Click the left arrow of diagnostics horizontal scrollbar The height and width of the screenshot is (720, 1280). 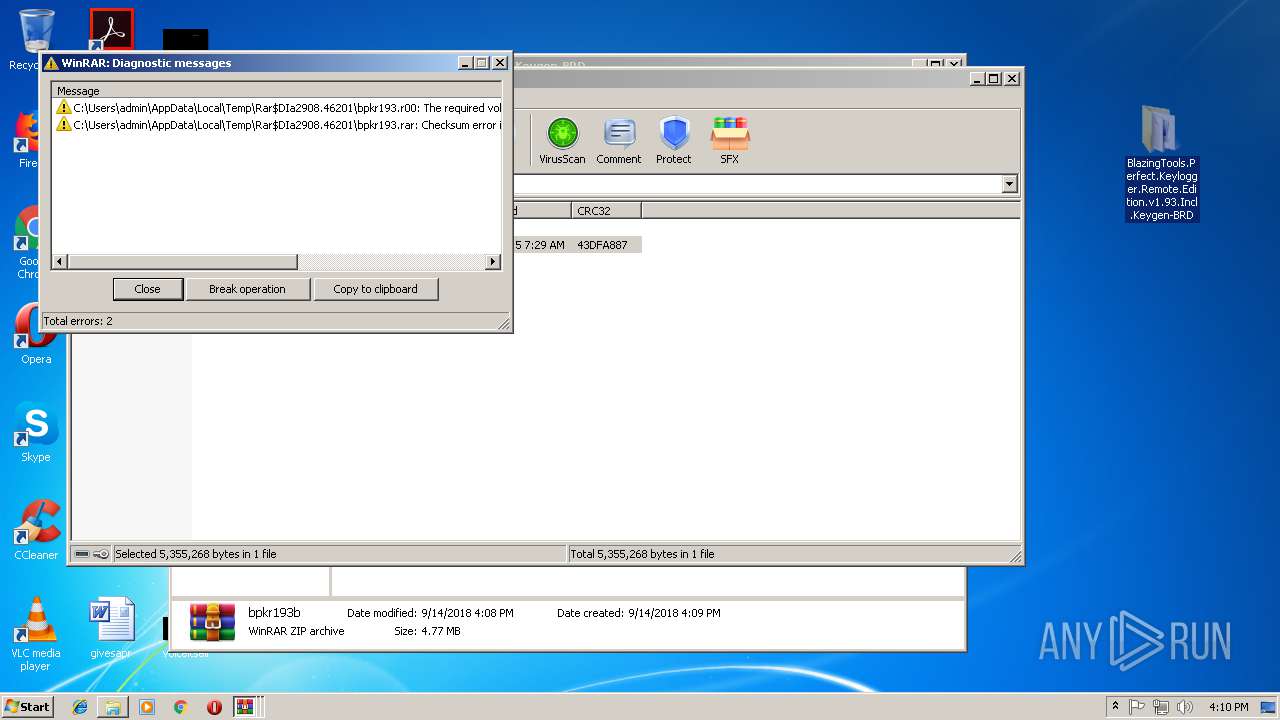coord(60,262)
